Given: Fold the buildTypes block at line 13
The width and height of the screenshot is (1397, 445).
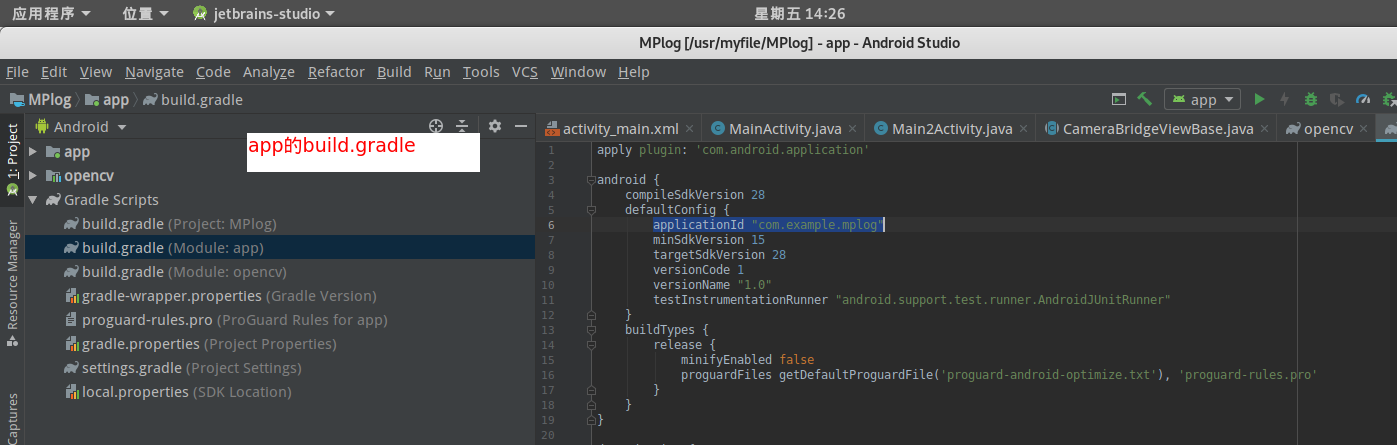Looking at the screenshot, I should [x=590, y=329].
